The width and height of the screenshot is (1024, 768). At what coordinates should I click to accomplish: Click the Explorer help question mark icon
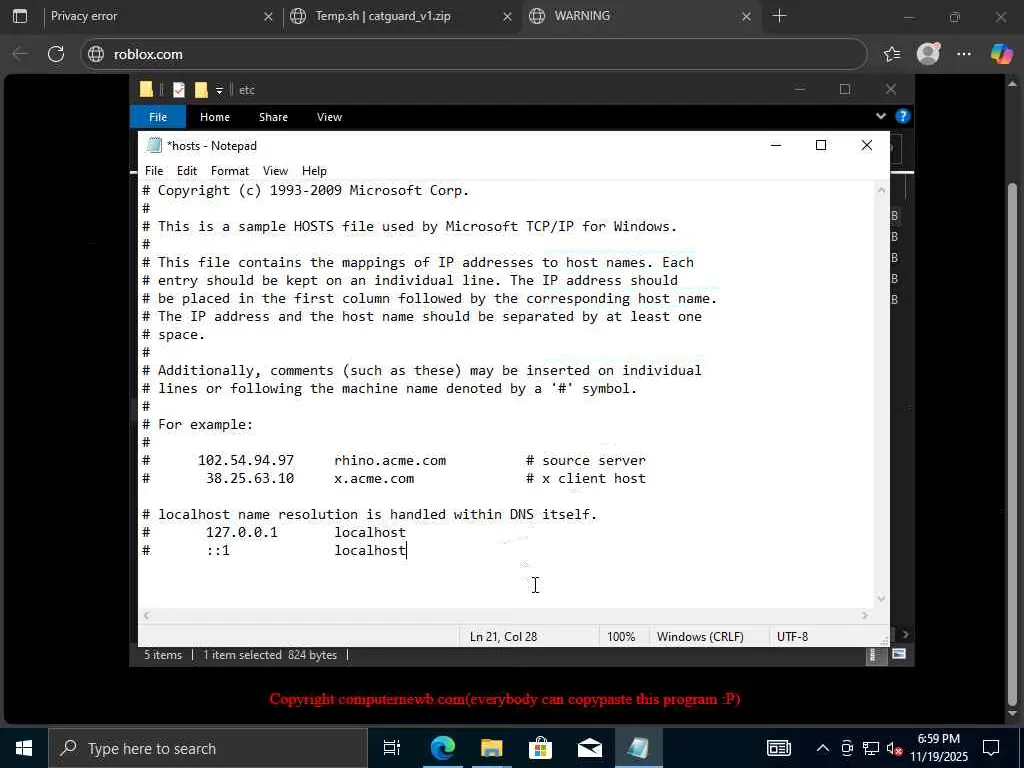click(x=903, y=116)
